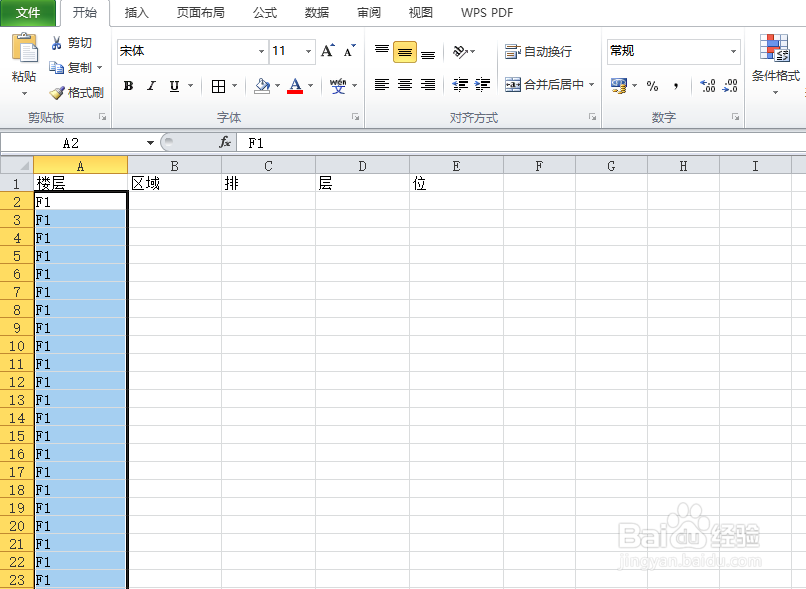Image resolution: width=806 pixels, height=589 pixels.
Task: Click the accounting currency format icon
Action: 619,85
